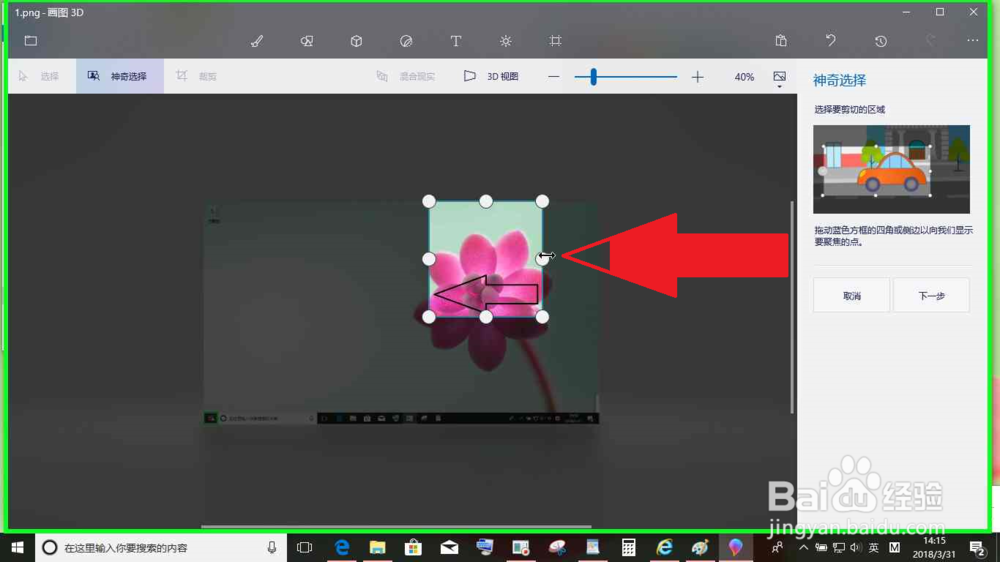Open the 2D shapes tool
The height and width of the screenshot is (562, 1000).
pos(307,41)
